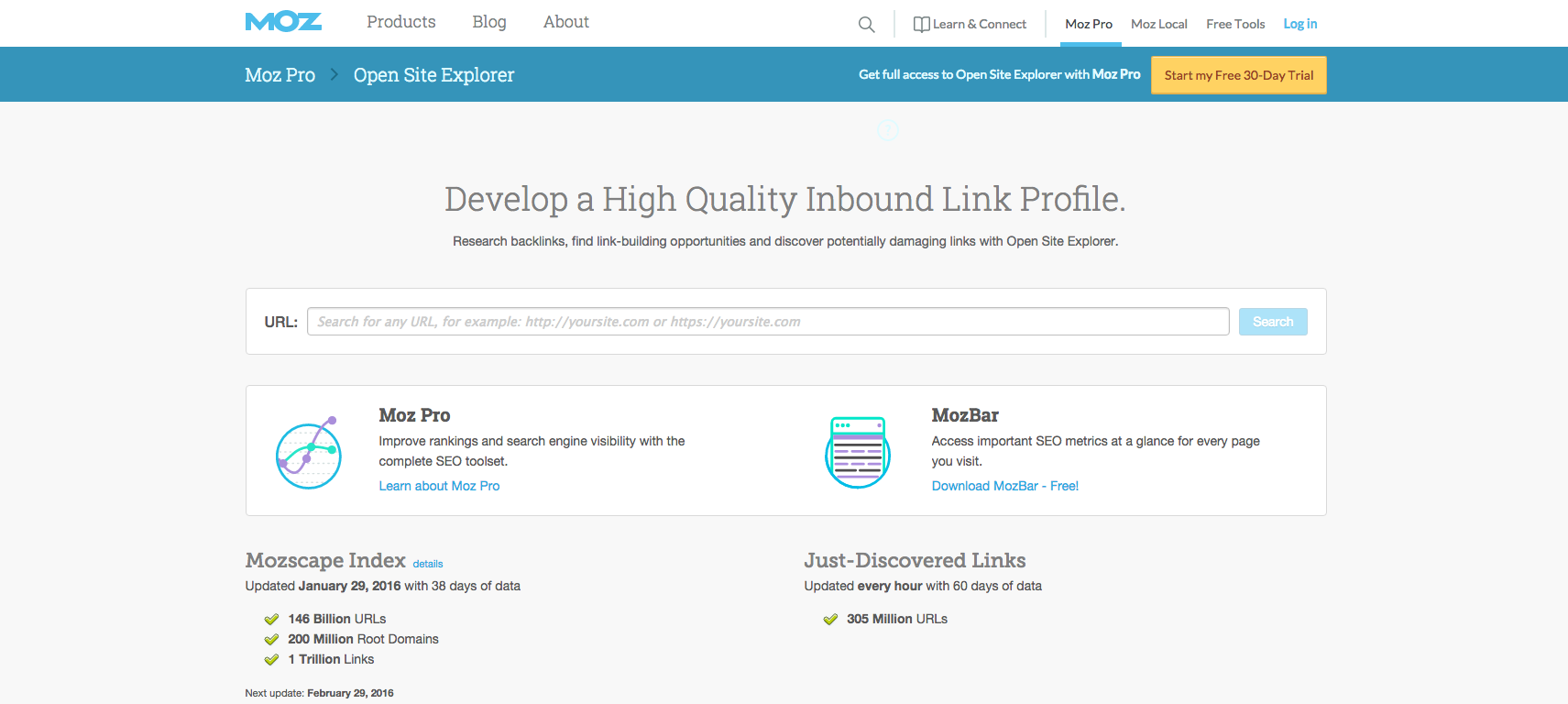The image size is (1568, 704).
Task: Open the search magnifier icon
Action: (866, 25)
